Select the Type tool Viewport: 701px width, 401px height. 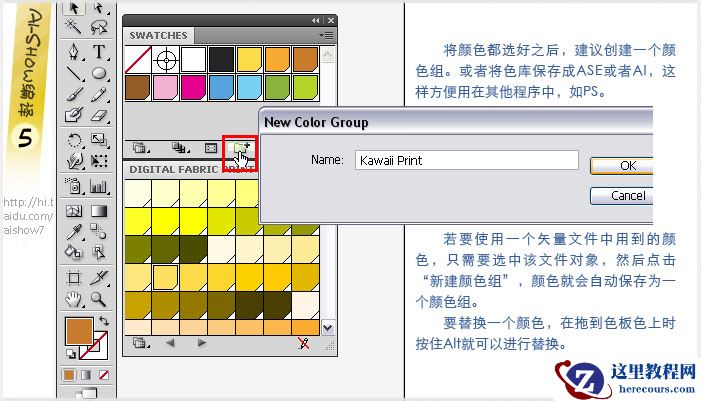(99, 52)
